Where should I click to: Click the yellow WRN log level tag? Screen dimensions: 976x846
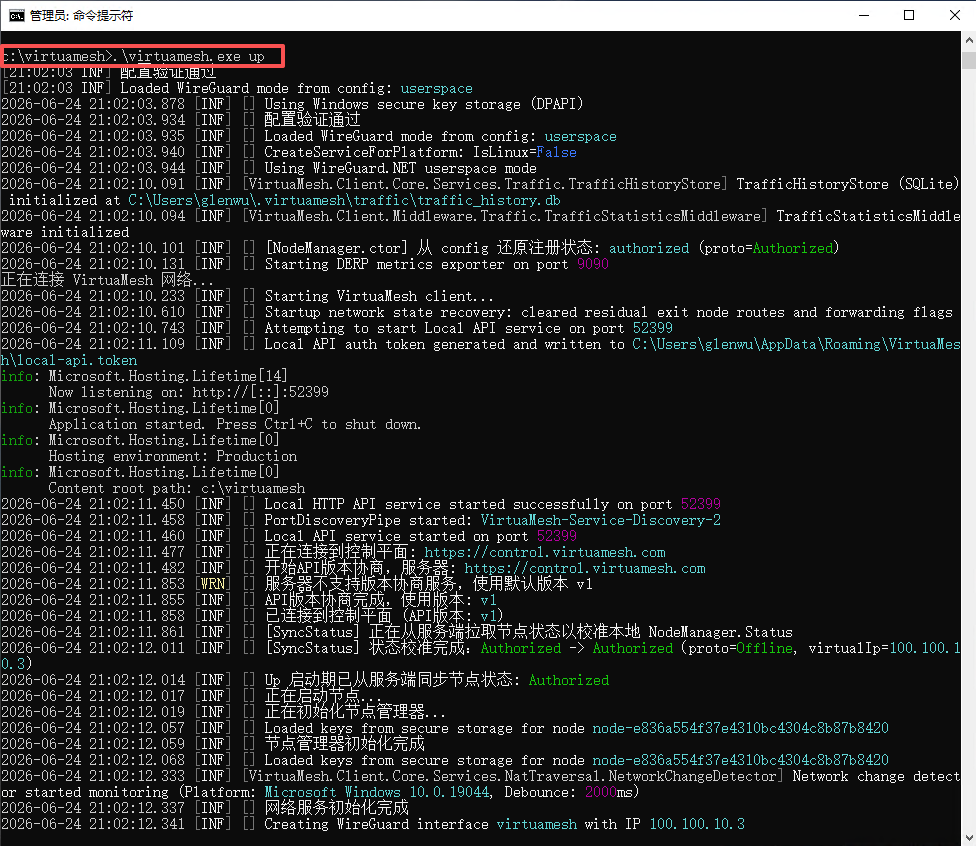(x=212, y=584)
